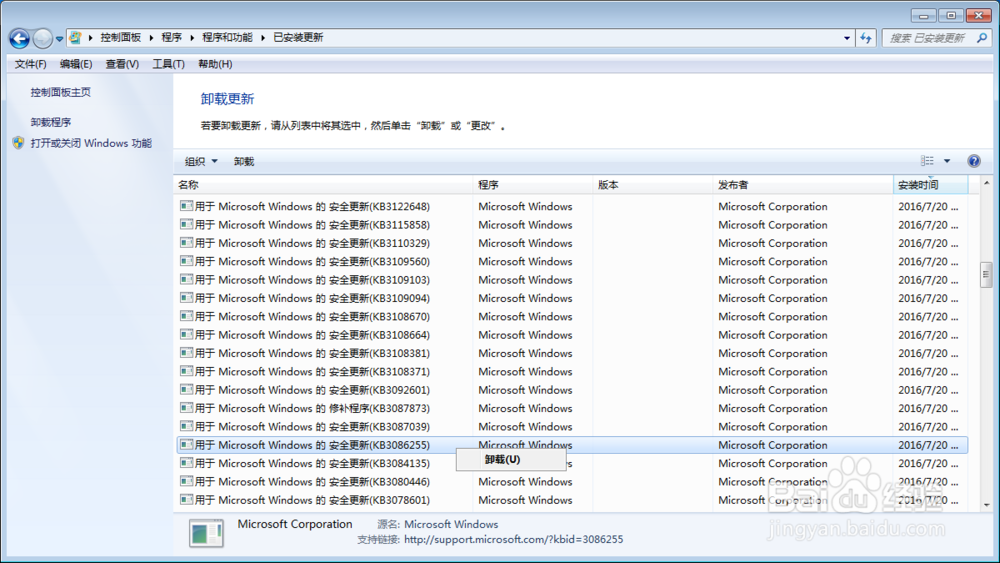Click the icon of update KB3109560
This screenshot has width=1000, height=563.
point(186,261)
